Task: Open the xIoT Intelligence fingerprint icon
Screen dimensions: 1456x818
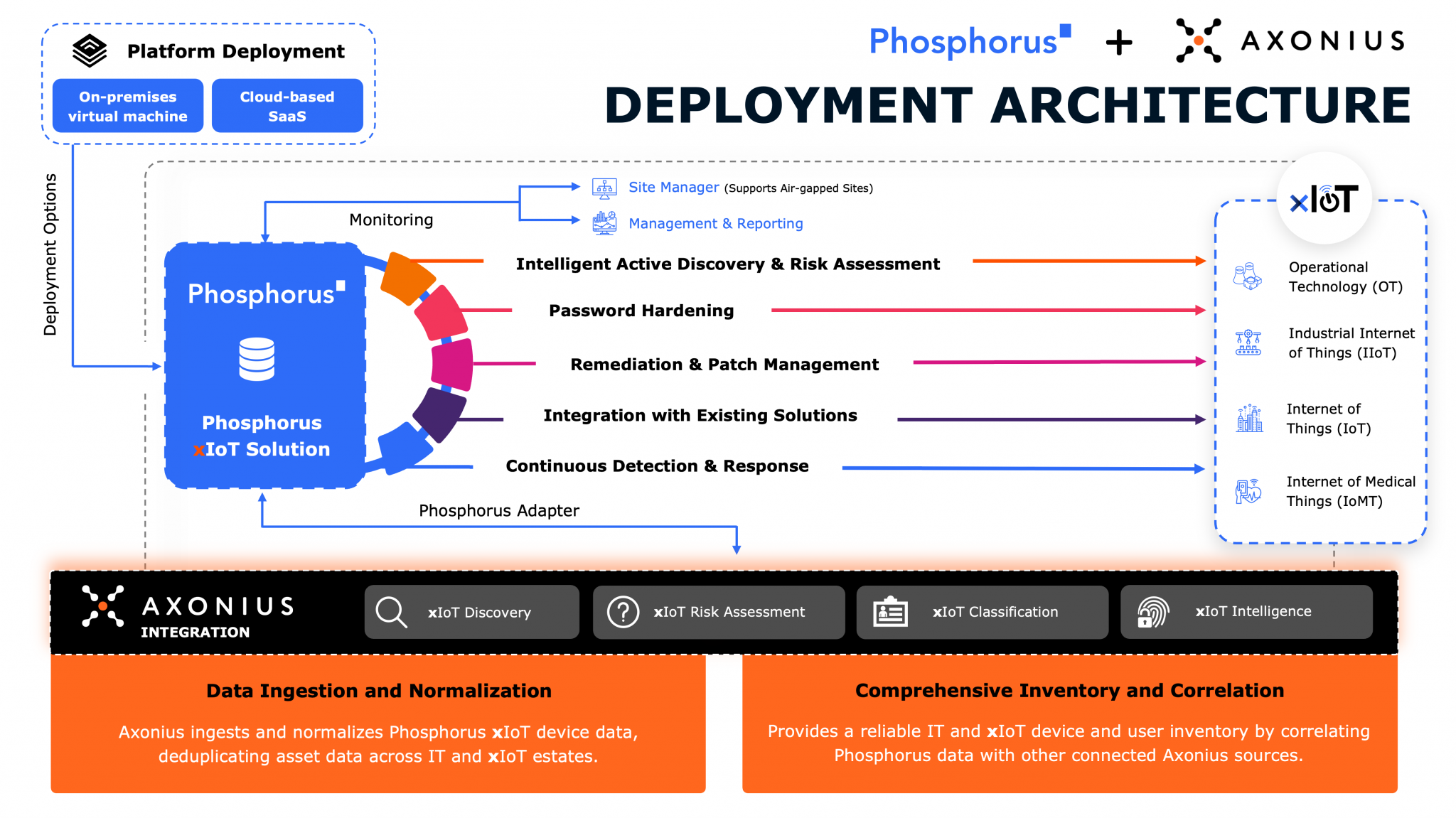Action: click(x=1153, y=612)
